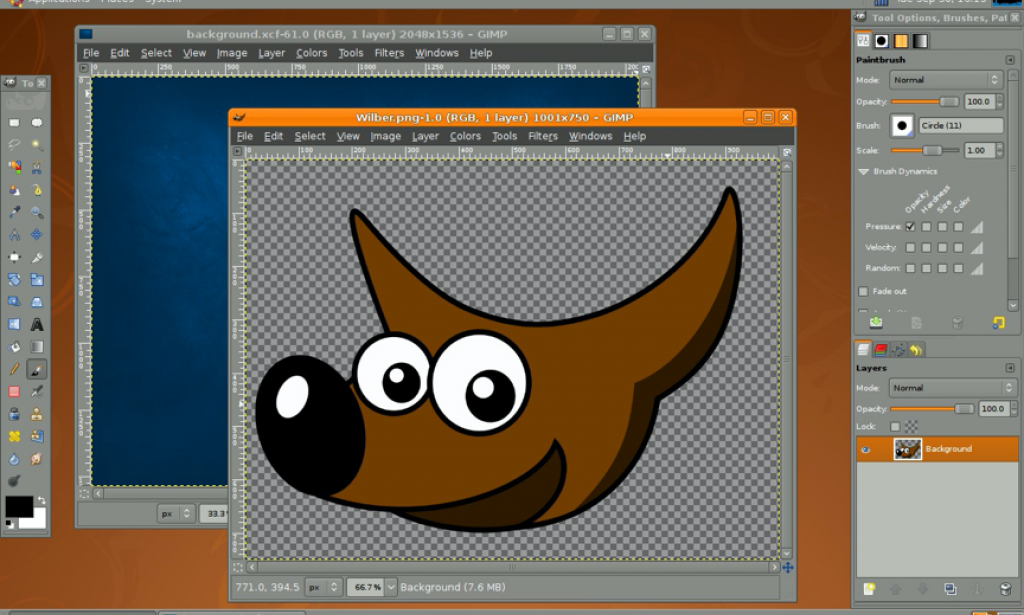This screenshot has height=615, width=1024.
Task: Hide the Background layer
Action: tap(866, 448)
